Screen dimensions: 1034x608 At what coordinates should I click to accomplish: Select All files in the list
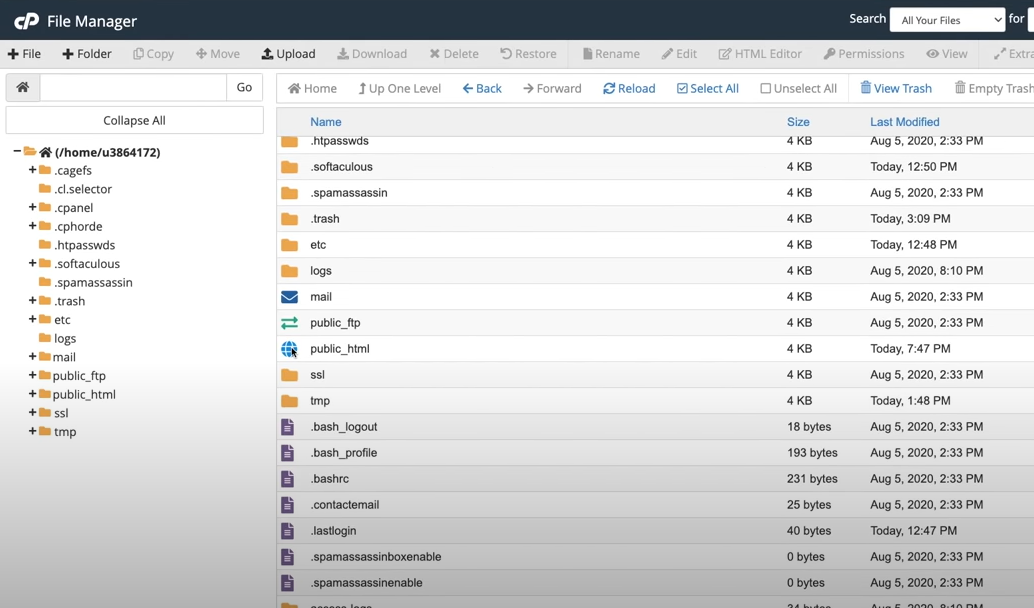coord(707,88)
